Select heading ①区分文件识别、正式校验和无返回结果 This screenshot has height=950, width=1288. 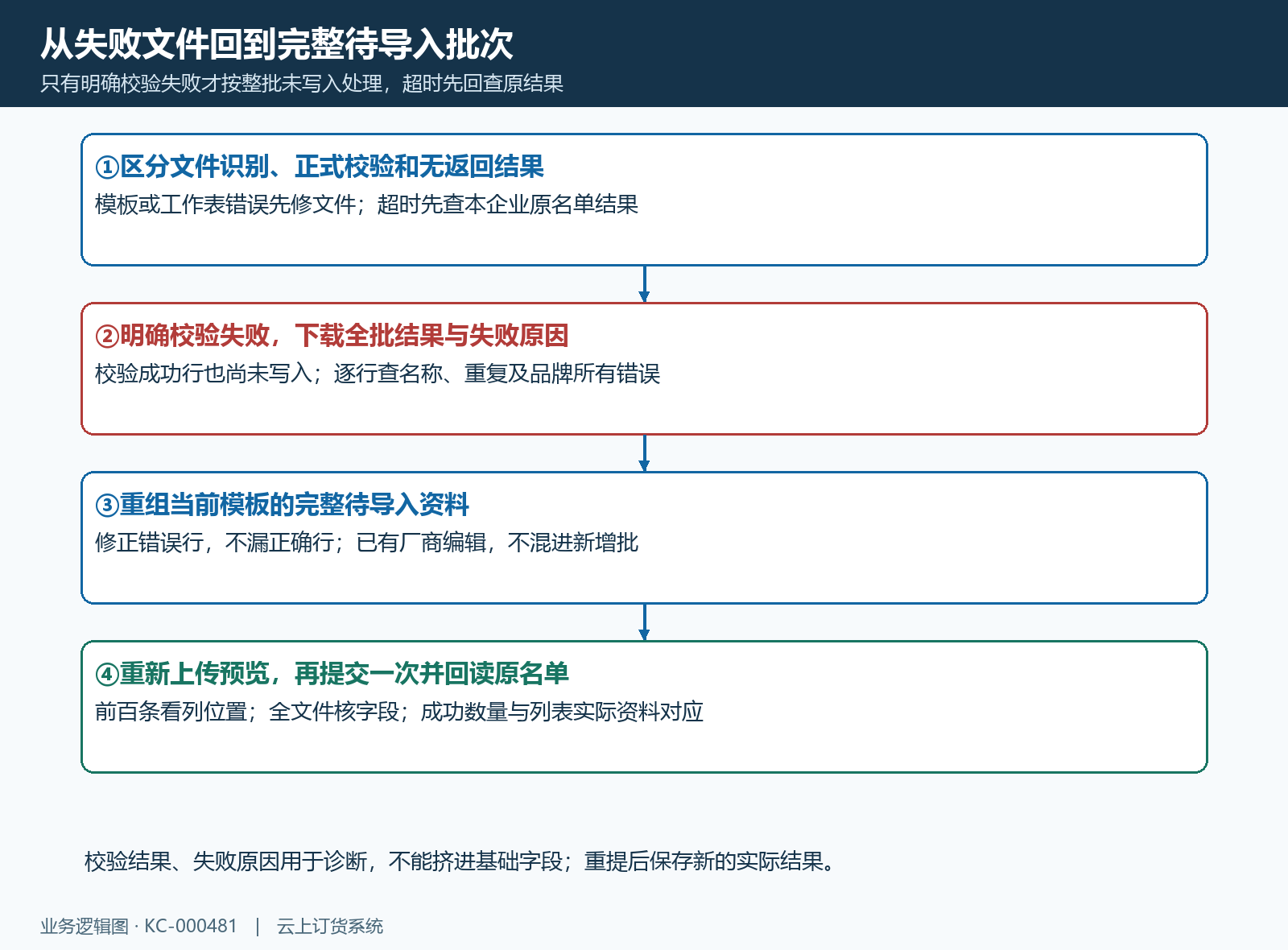click(x=320, y=167)
